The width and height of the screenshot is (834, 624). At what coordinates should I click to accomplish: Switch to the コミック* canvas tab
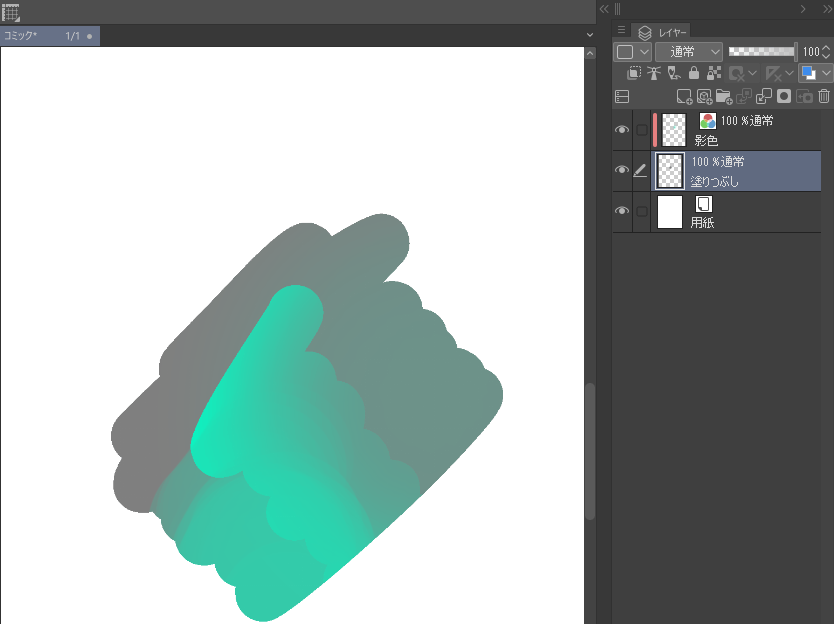click(x=49, y=36)
